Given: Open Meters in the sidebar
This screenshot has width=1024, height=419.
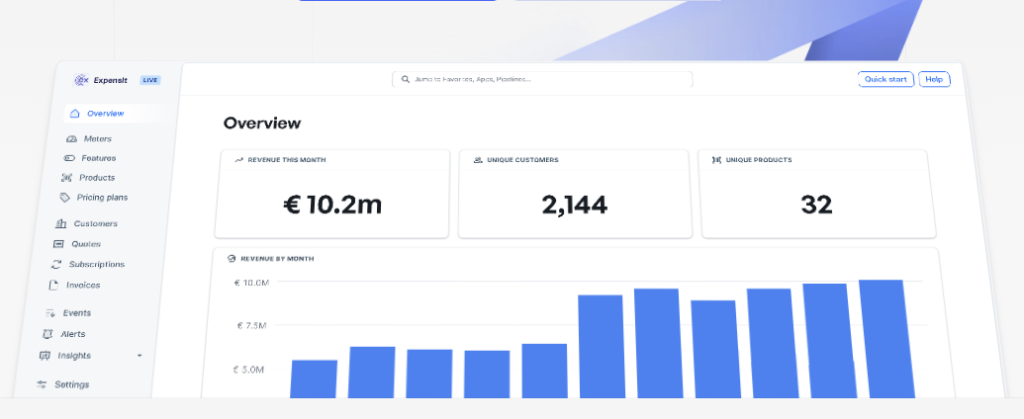Looking at the screenshot, I should [x=98, y=139].
